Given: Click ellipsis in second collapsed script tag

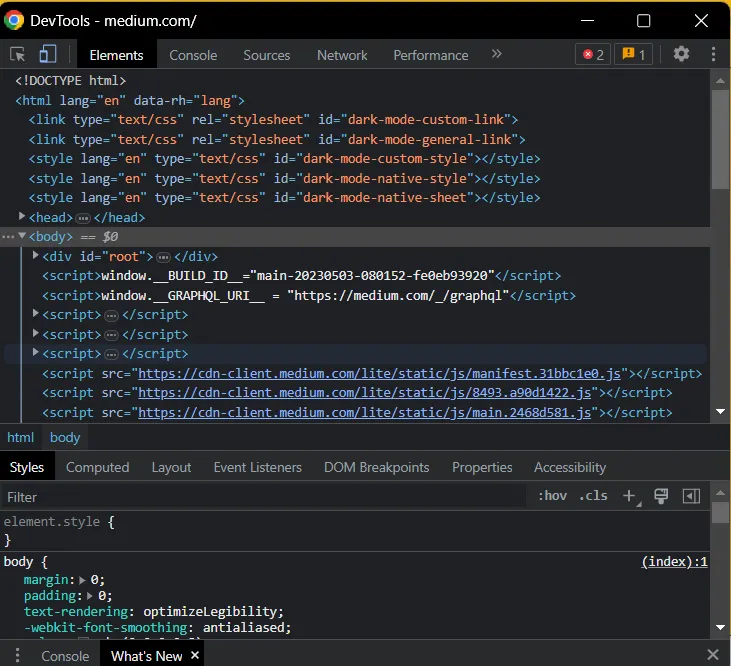Looking at the screenshot, I should click(111, 335).
